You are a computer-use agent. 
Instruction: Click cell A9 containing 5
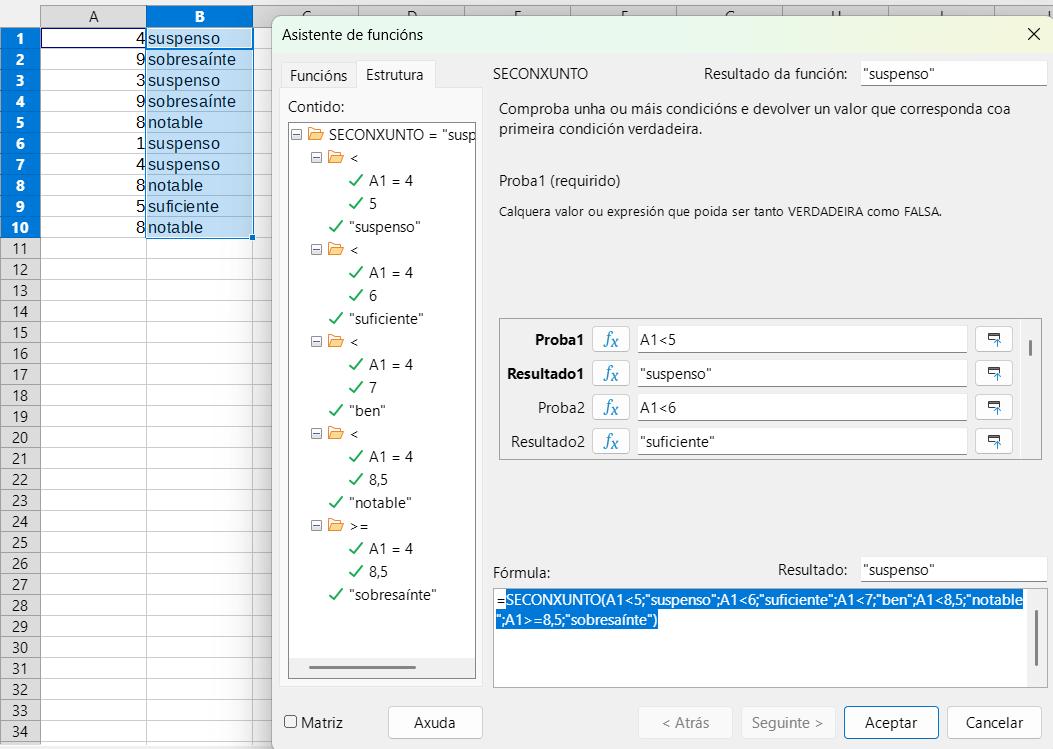[x=93, y=206]
